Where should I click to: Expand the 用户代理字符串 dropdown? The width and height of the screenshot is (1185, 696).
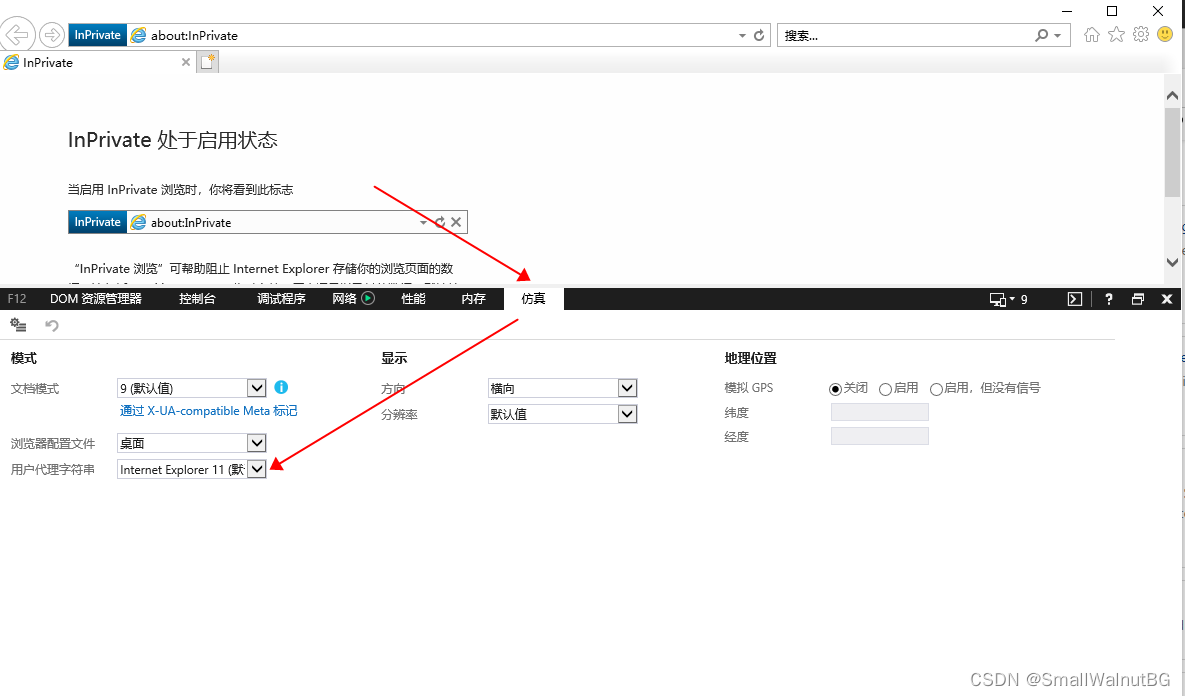coord(257,469)
